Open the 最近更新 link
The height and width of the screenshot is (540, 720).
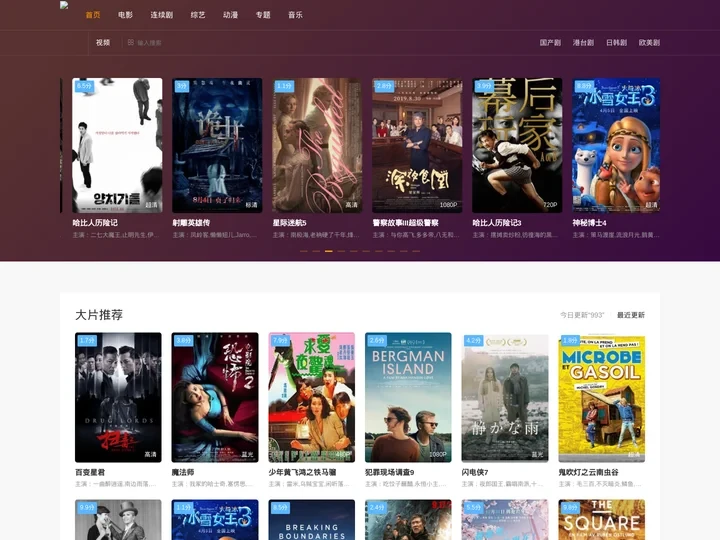pos(630,315)
